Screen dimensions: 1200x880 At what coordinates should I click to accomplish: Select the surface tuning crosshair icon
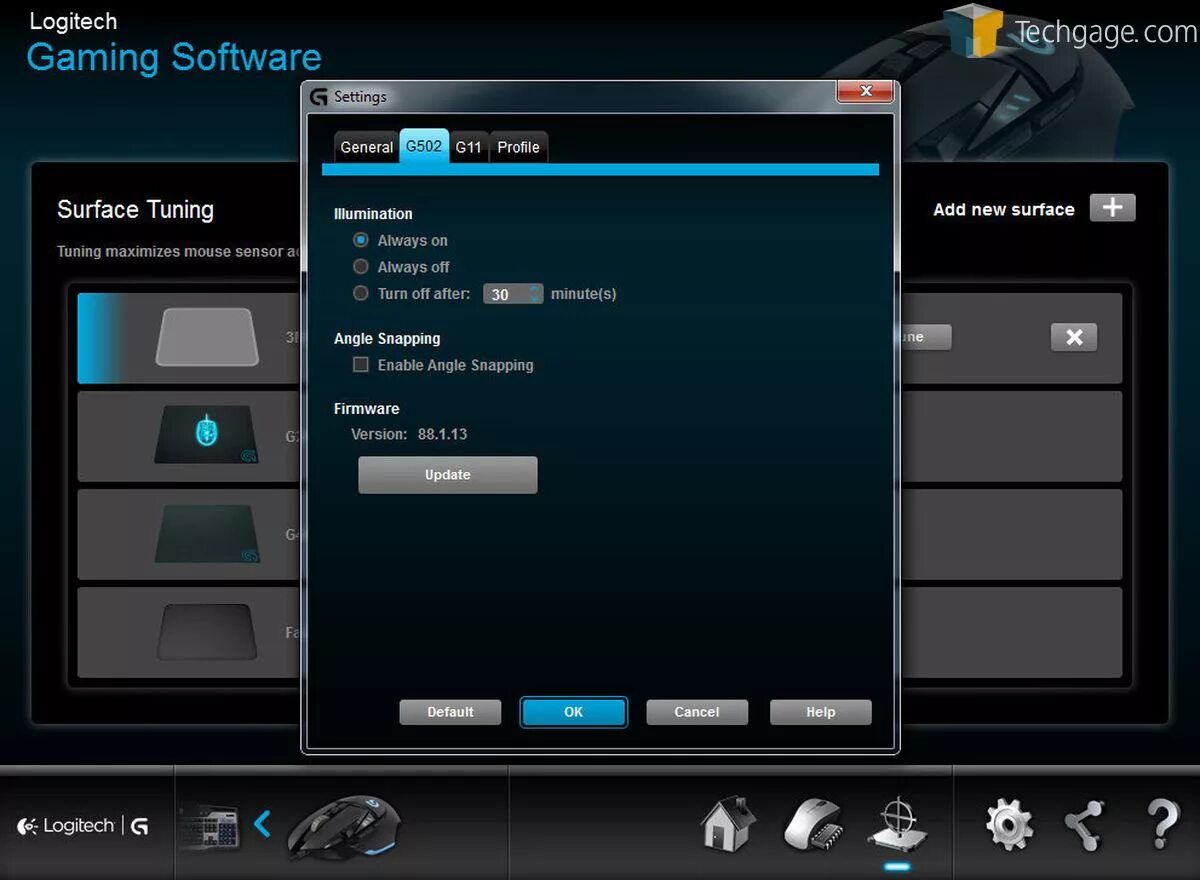(x=897, y=826)
